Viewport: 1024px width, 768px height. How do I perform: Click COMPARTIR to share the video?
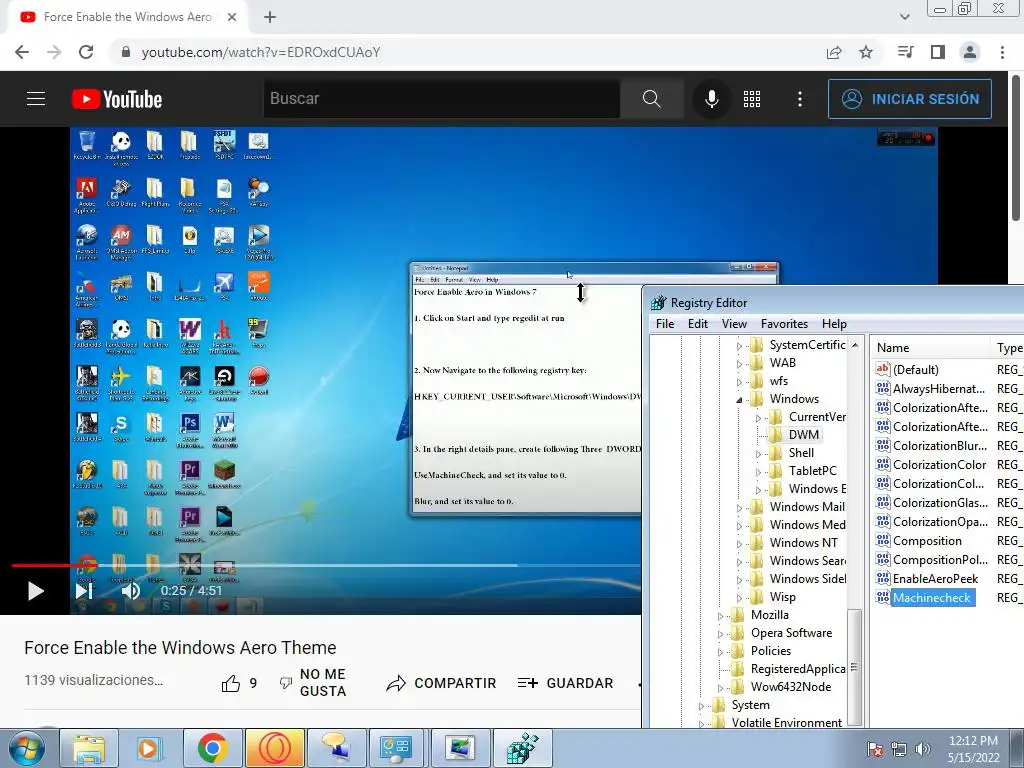click(x=441, y=683)
